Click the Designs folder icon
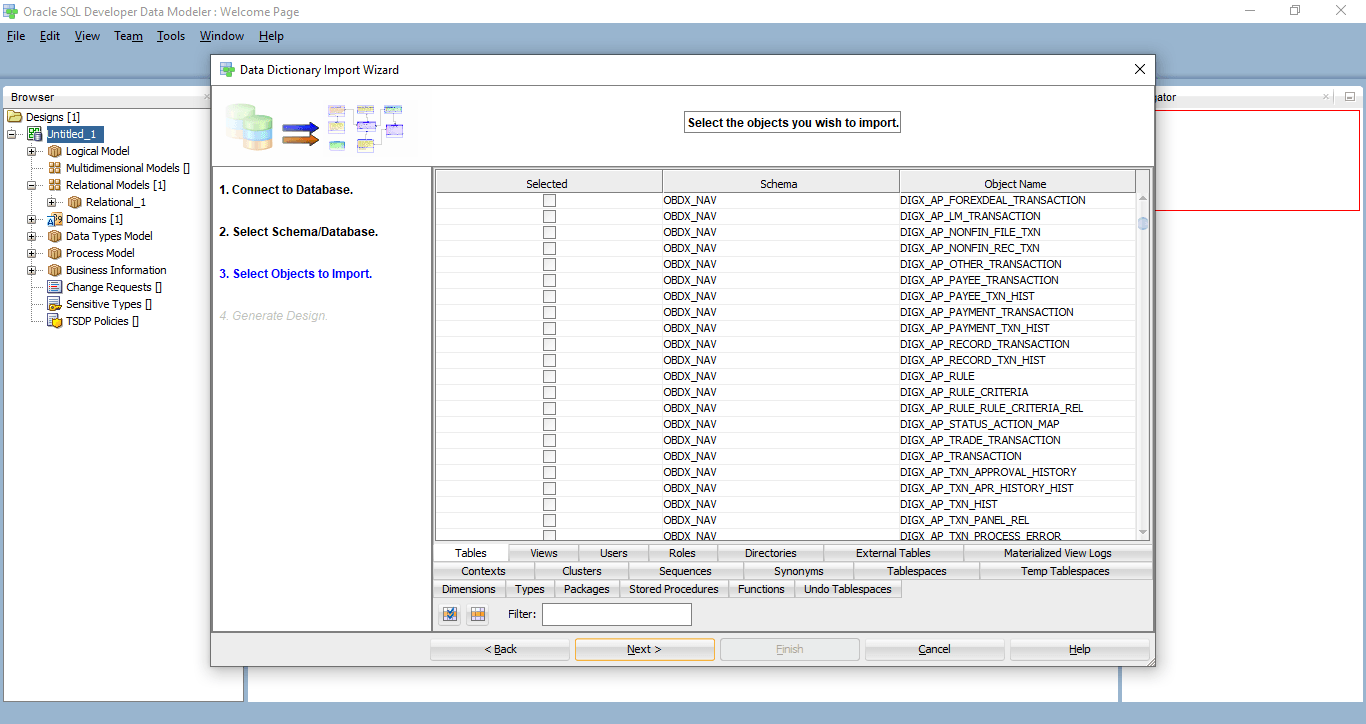The width and height of the screenshot is (1366, 724). point(15,117)
